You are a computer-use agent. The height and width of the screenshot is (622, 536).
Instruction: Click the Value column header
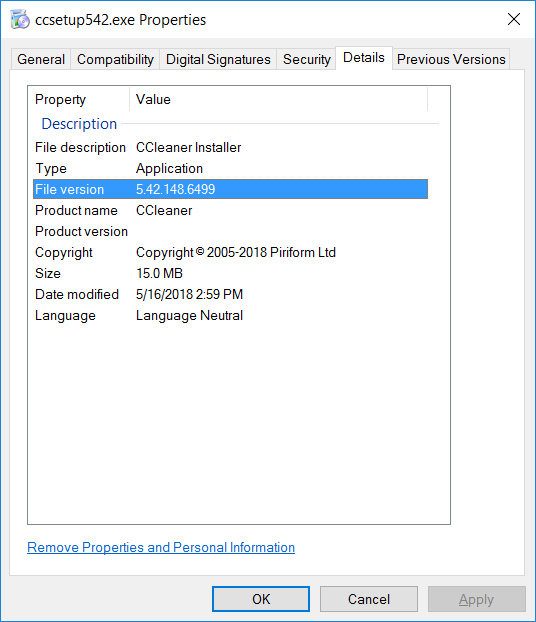[279, 99]
